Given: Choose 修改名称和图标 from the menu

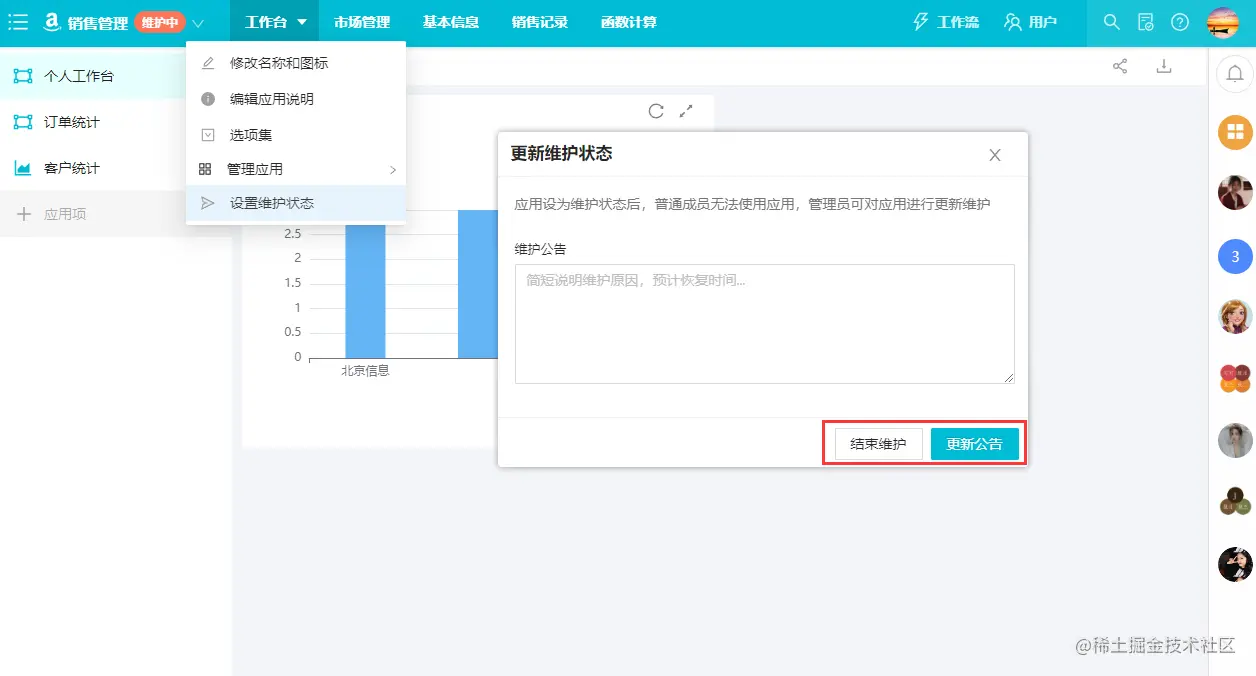Looking at the screenshot, I should (x=296, y=63).
